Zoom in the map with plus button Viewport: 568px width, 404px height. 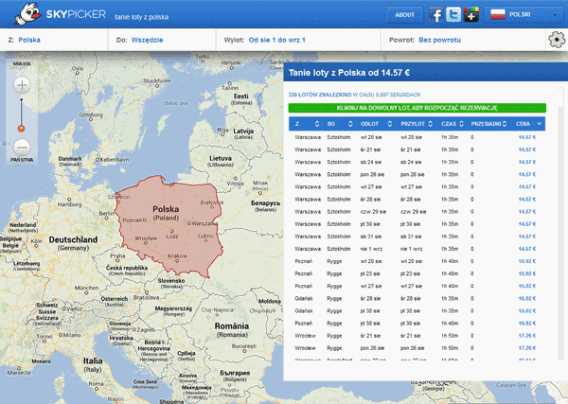coord(22,86)
